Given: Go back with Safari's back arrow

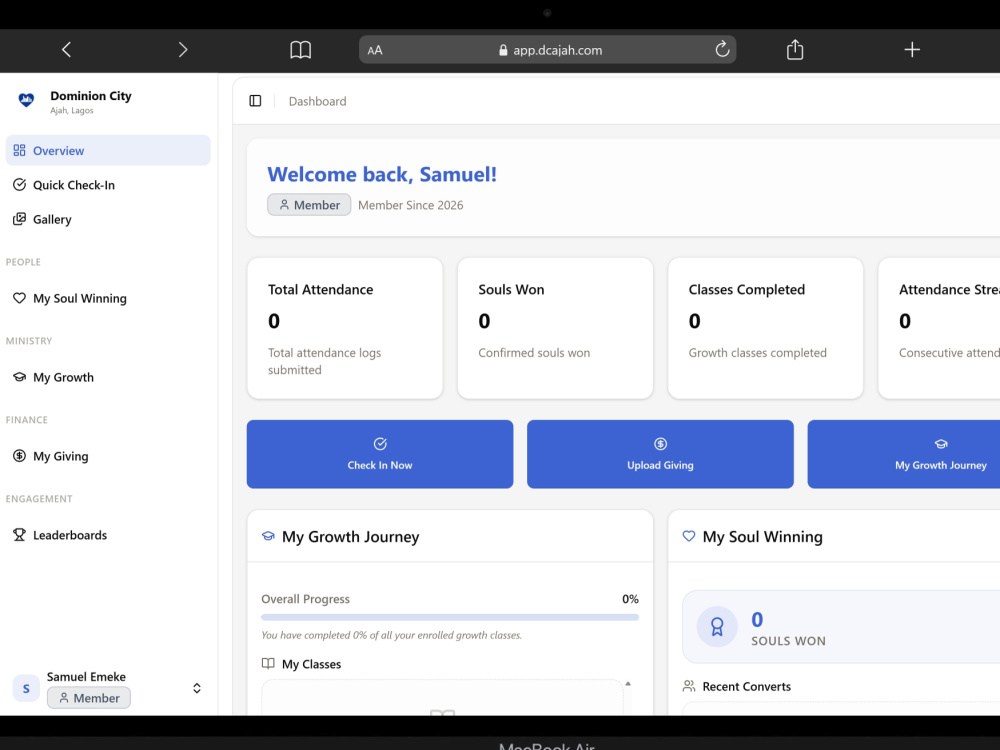Looking at the screenshot, I should pyautogui.click(x=66, y=50).
